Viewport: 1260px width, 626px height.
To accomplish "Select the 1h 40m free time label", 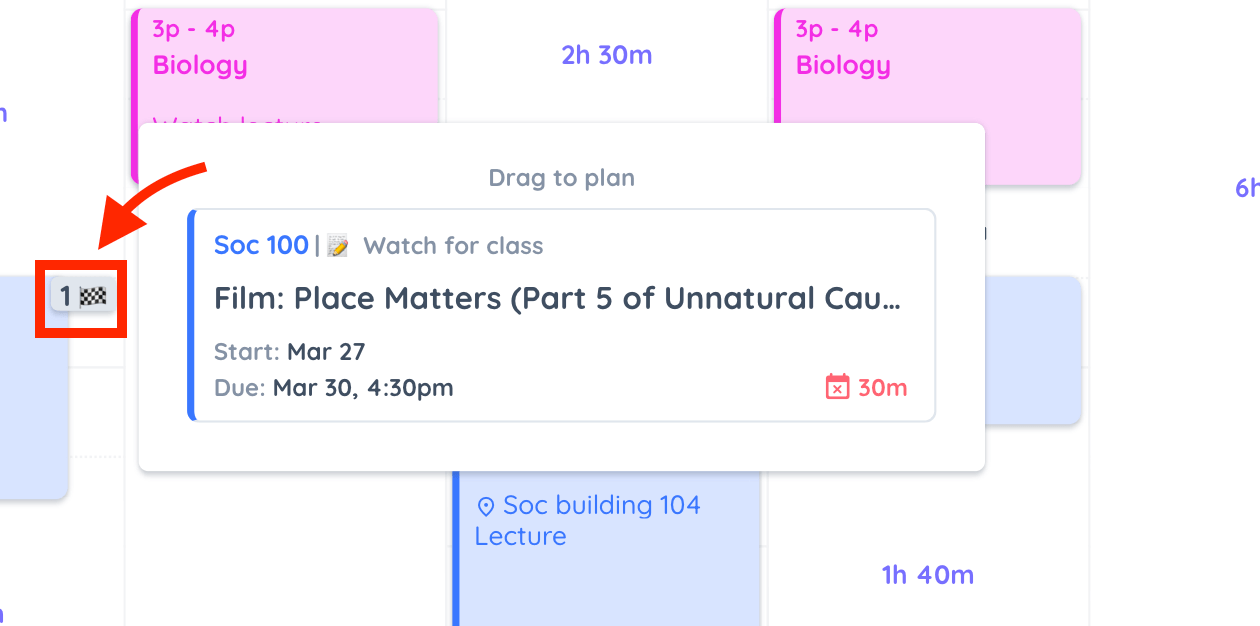I will point(928,575).
